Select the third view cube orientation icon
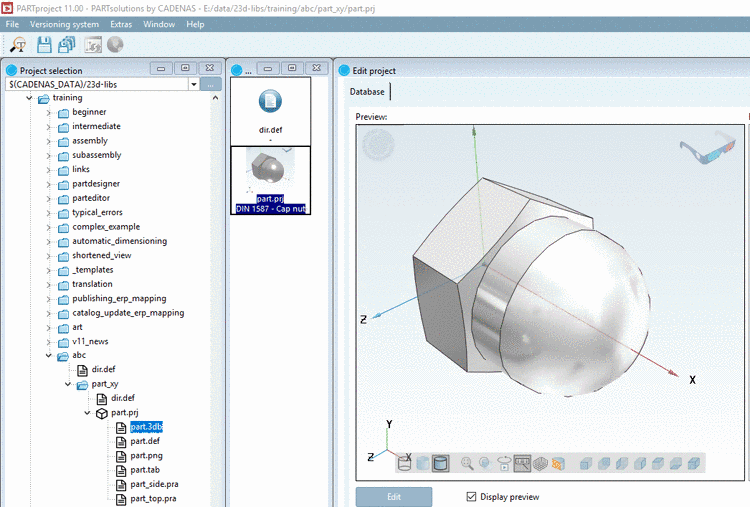The image size is (750, 507). click(x=622, y=463)
